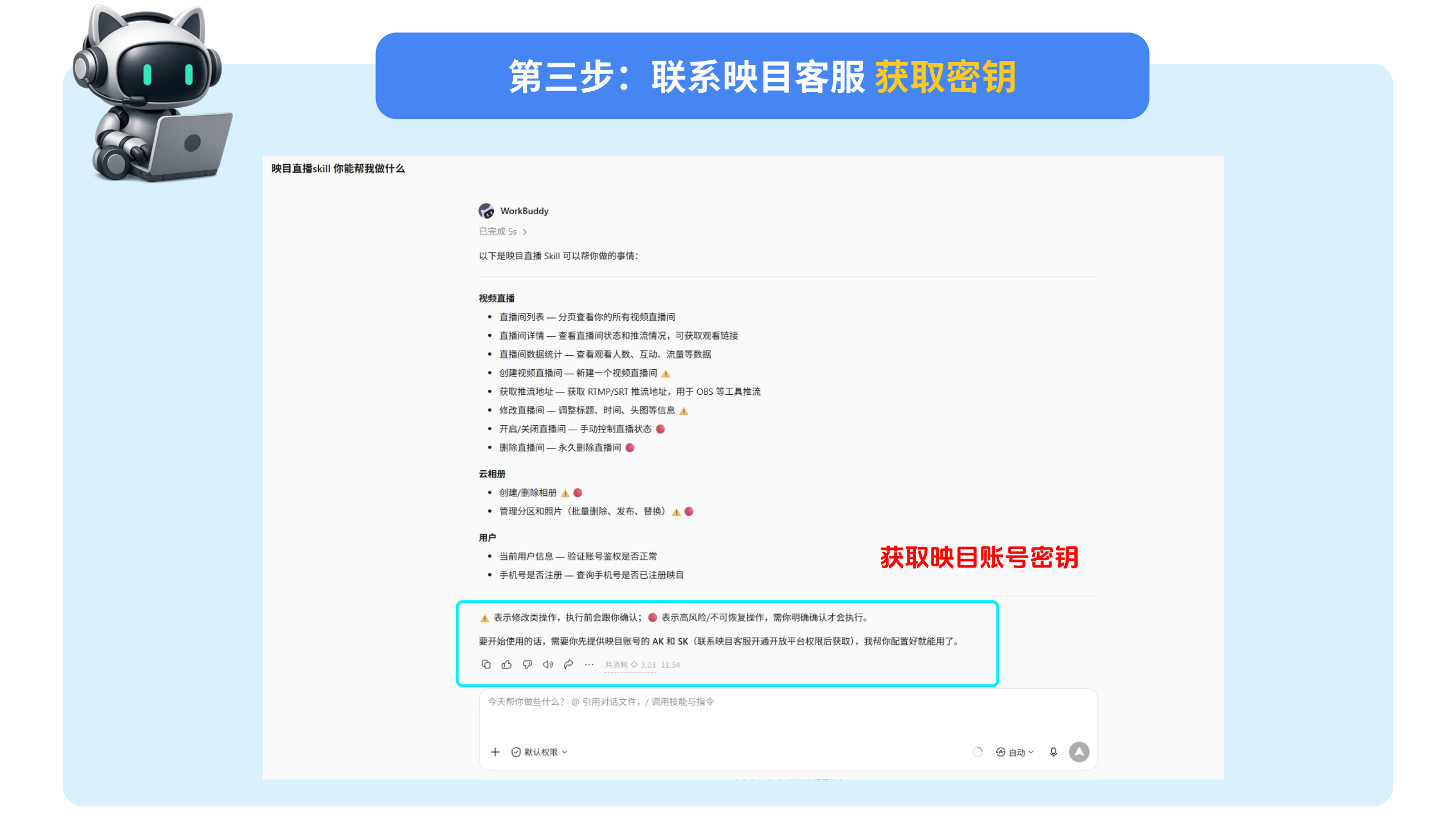The width and height of the screenshot is (1456, 816).
Task: Click the 直播间数据统计 bullet line
Action: pos(605,354)
